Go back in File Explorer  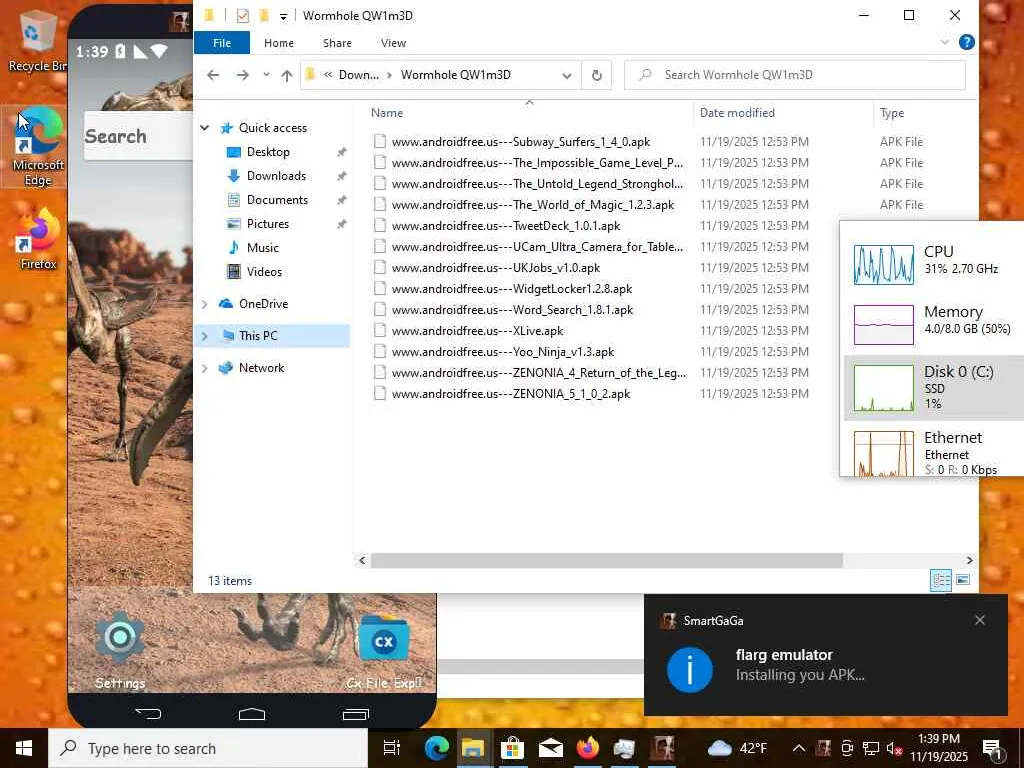[x=213, y=75]
